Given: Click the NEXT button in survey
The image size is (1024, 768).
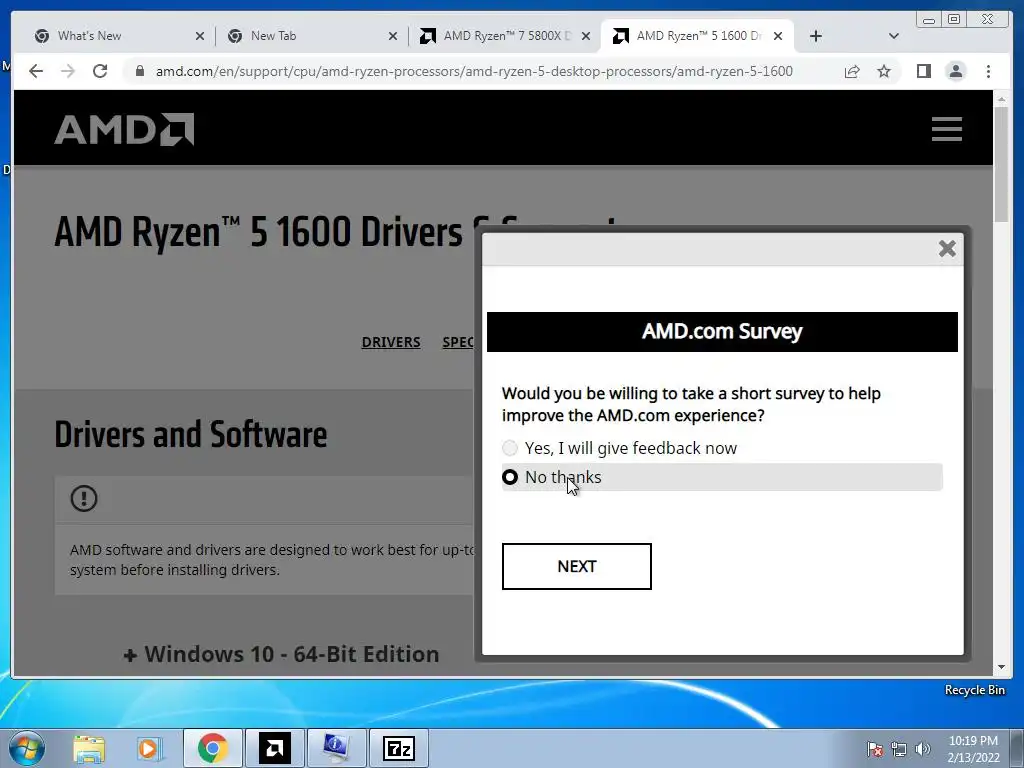Looking at the screenshot, I should (577, 566).
